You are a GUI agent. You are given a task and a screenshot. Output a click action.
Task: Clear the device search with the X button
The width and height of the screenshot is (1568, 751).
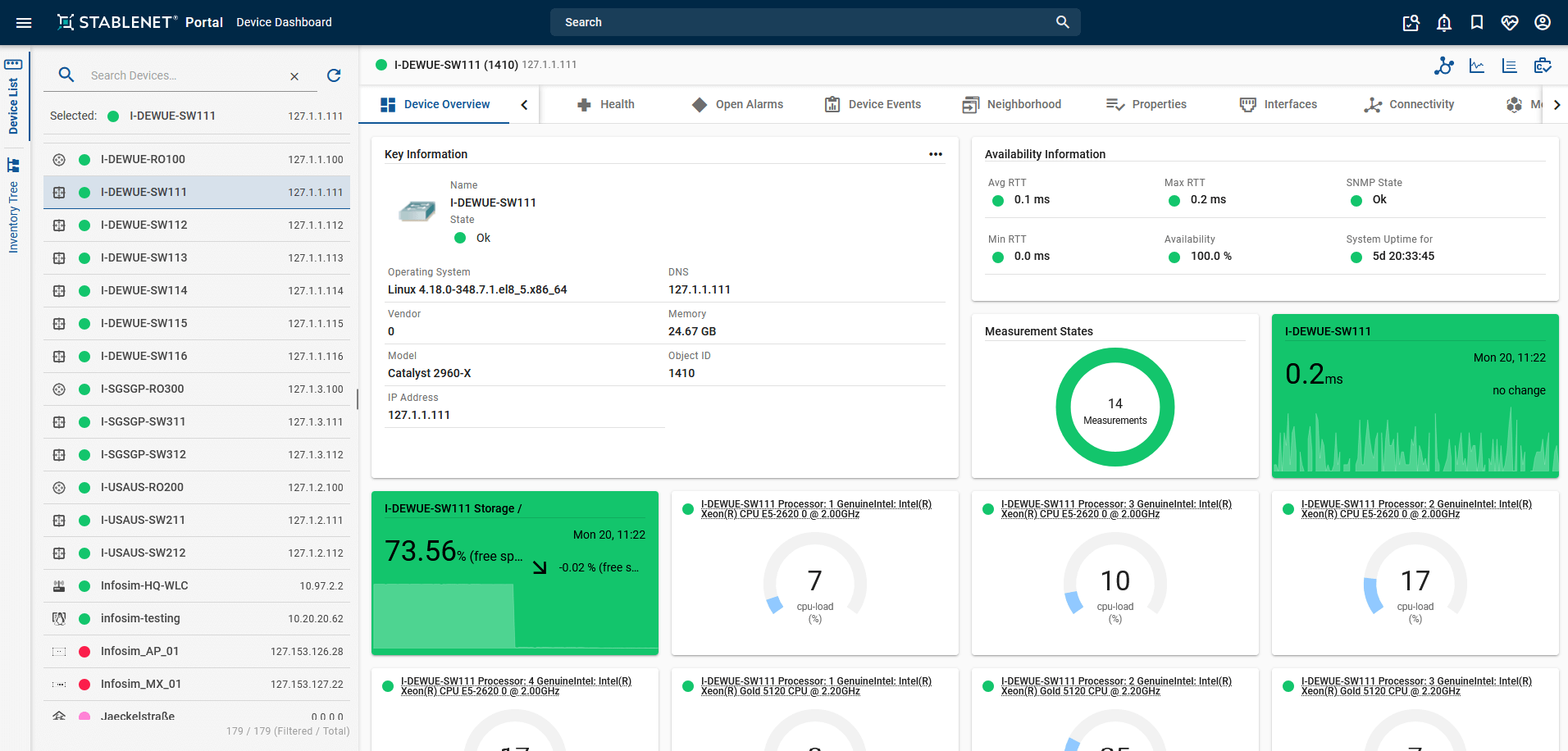[294, 75]
